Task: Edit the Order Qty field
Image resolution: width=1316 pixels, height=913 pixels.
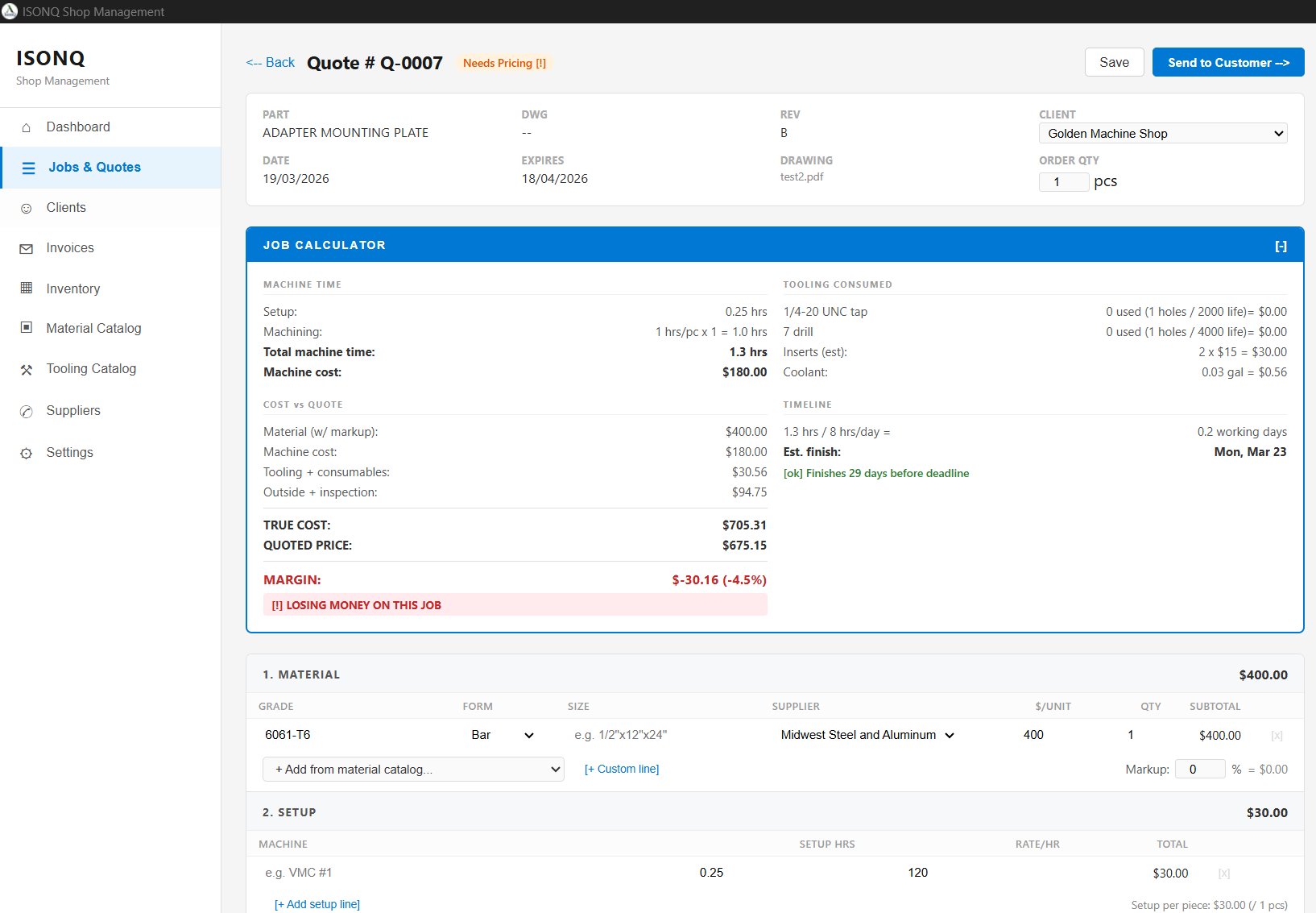Action: tap(1064, 181)
